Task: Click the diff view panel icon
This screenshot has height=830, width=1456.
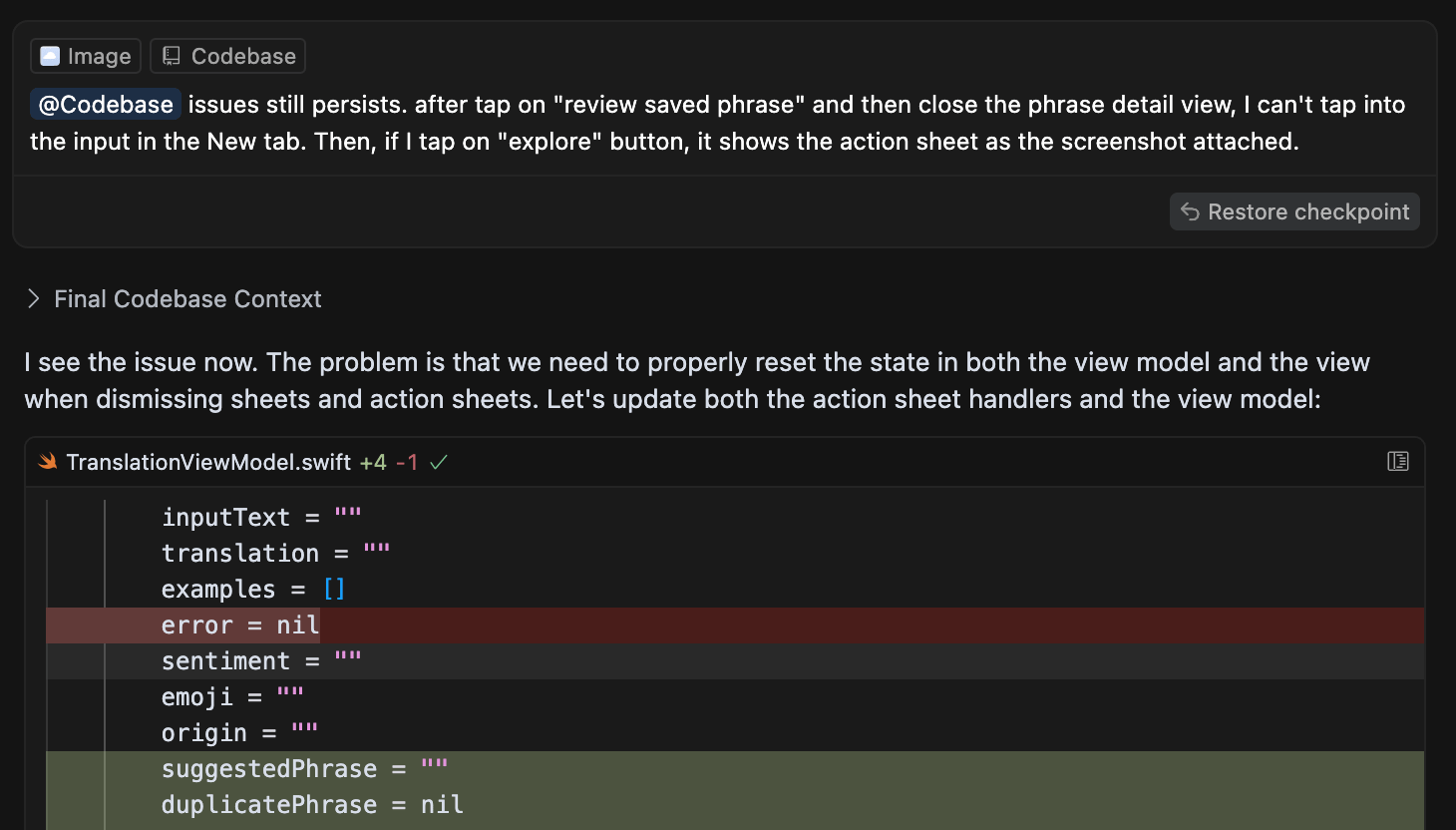Action: pyautogui.click(x=1398, y=461)
